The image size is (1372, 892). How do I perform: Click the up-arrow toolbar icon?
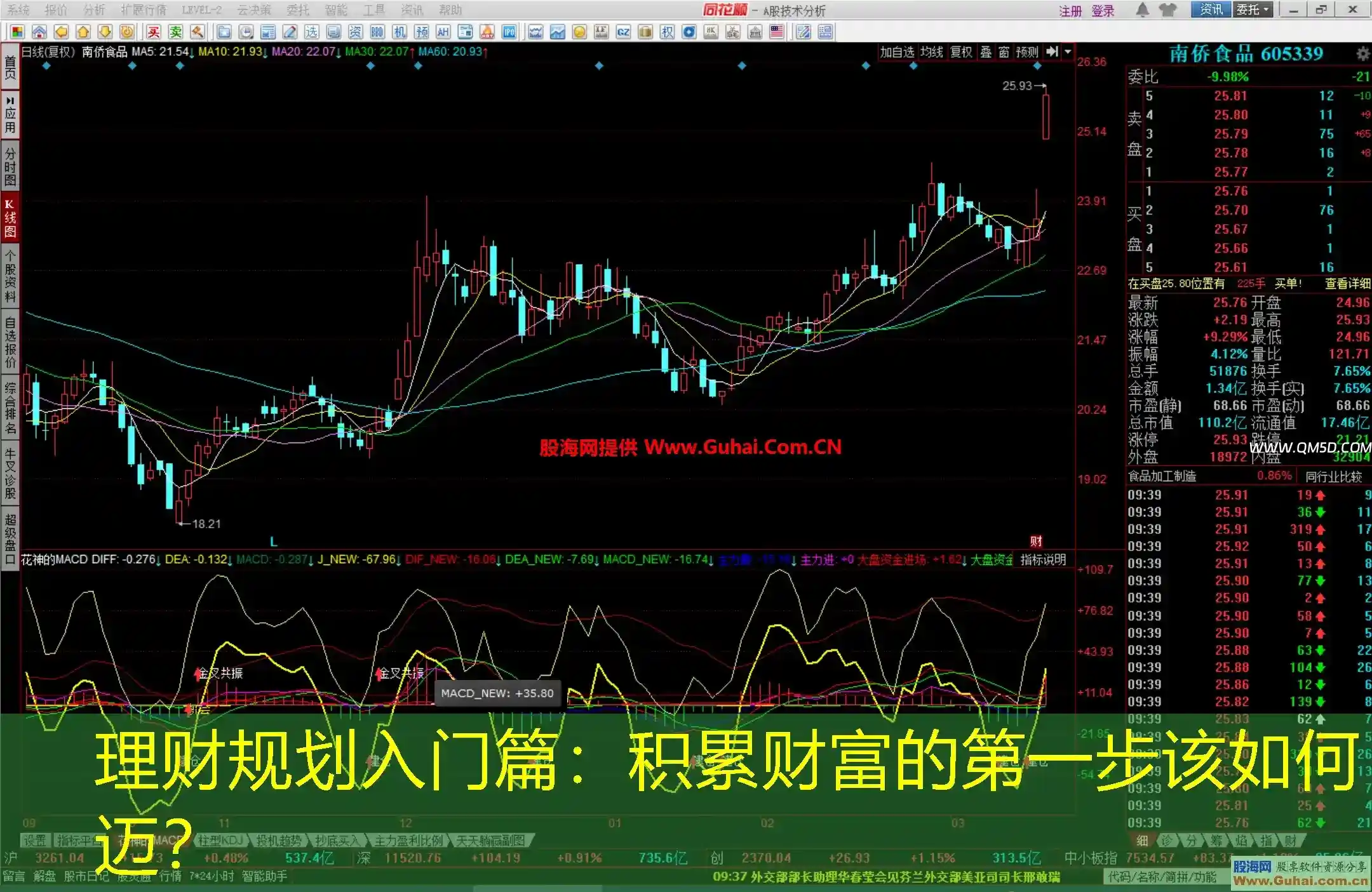(x=83, y=32)
